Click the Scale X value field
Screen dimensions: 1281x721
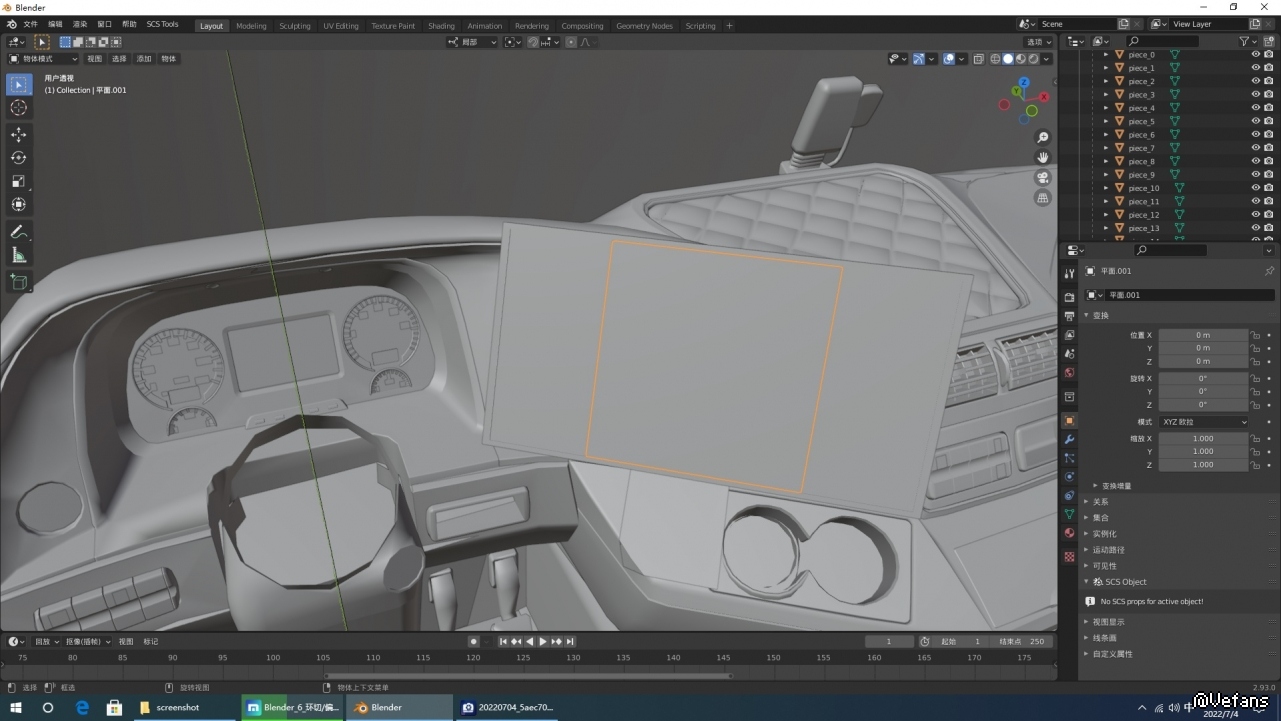point(1203,438)
